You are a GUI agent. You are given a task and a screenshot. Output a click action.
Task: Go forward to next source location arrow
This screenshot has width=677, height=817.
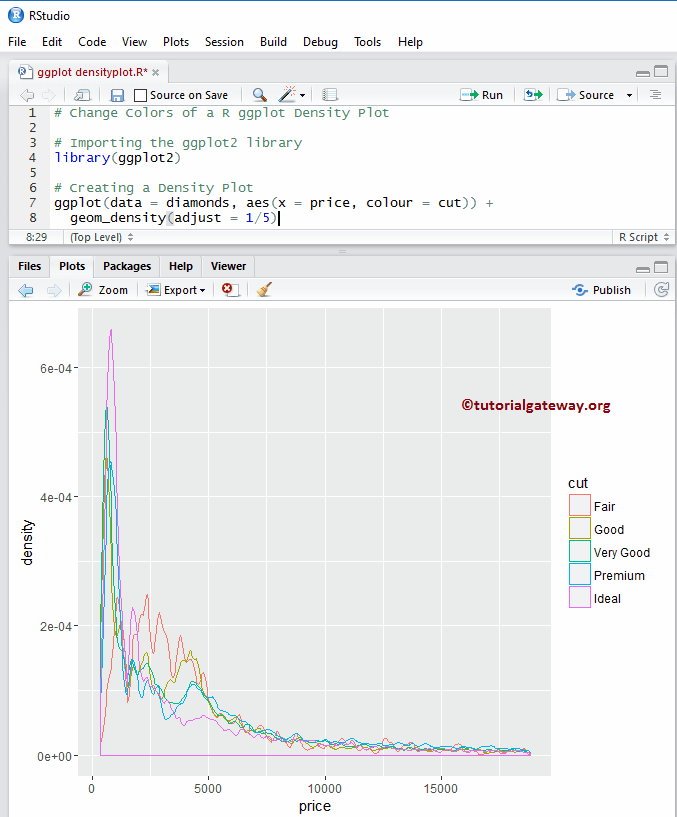click(x=48, y=95)
